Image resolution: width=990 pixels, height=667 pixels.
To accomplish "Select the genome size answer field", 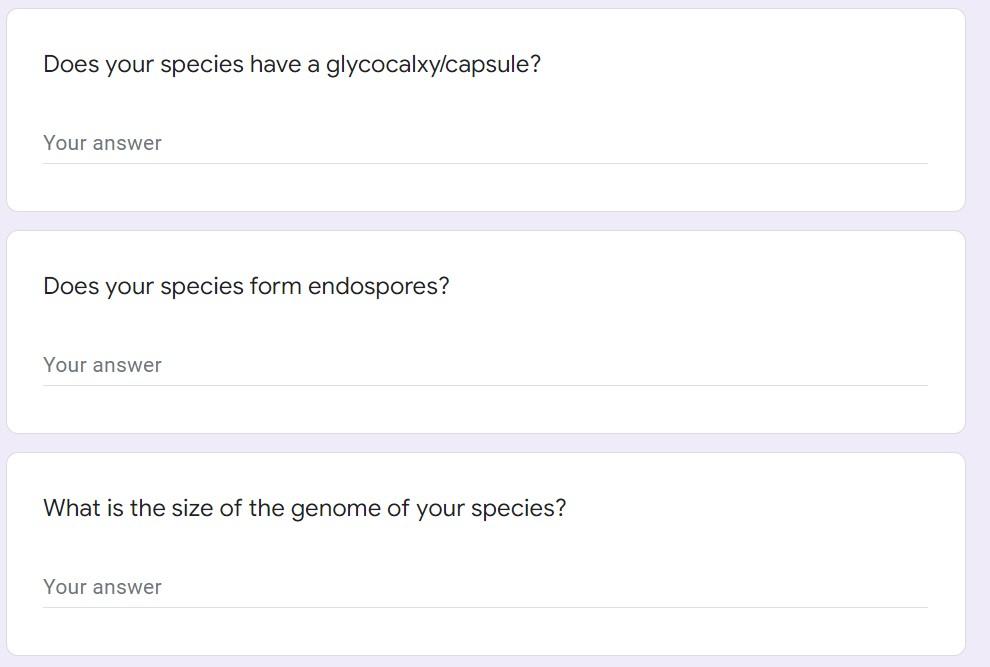I will click(x=485, y=588).
